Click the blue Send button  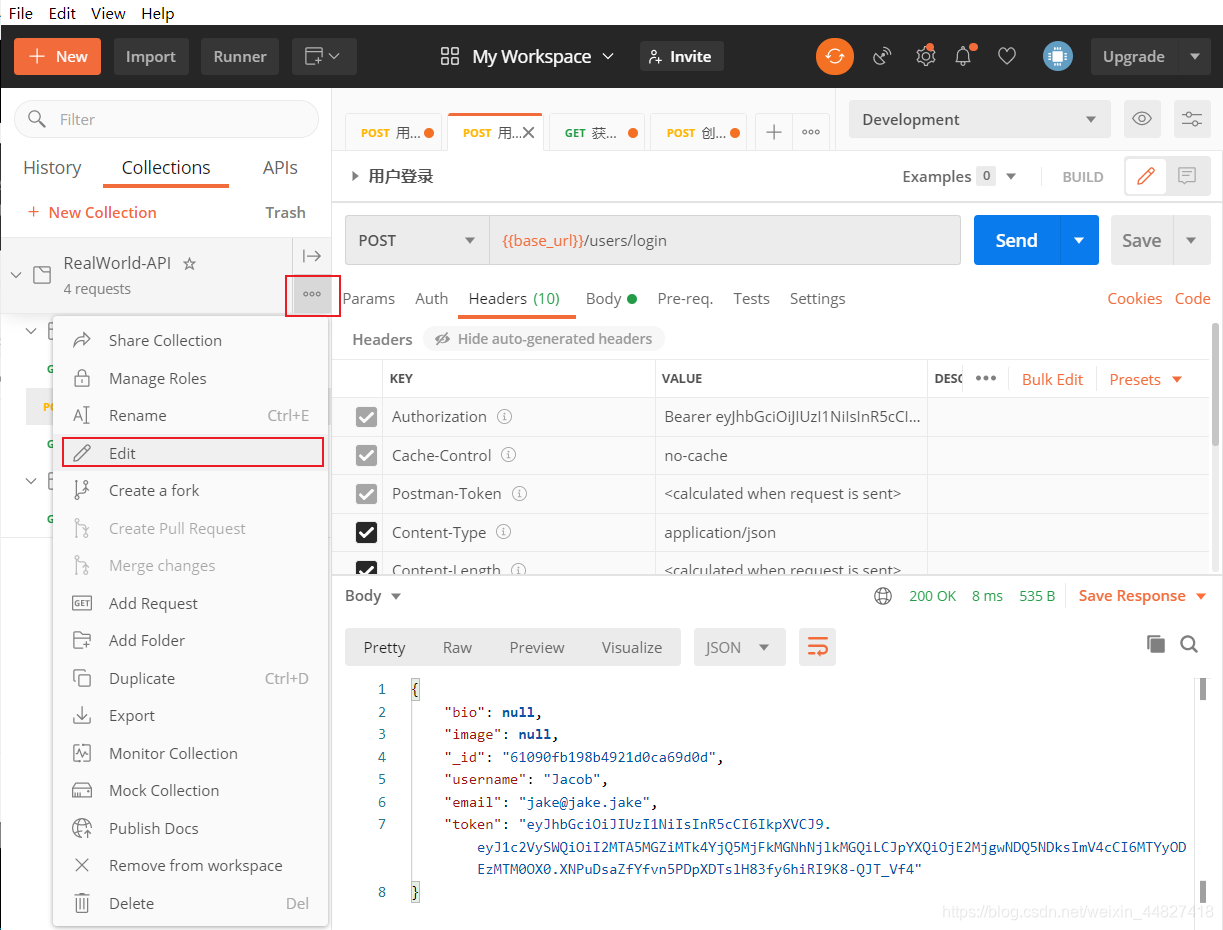point(1016,240)
